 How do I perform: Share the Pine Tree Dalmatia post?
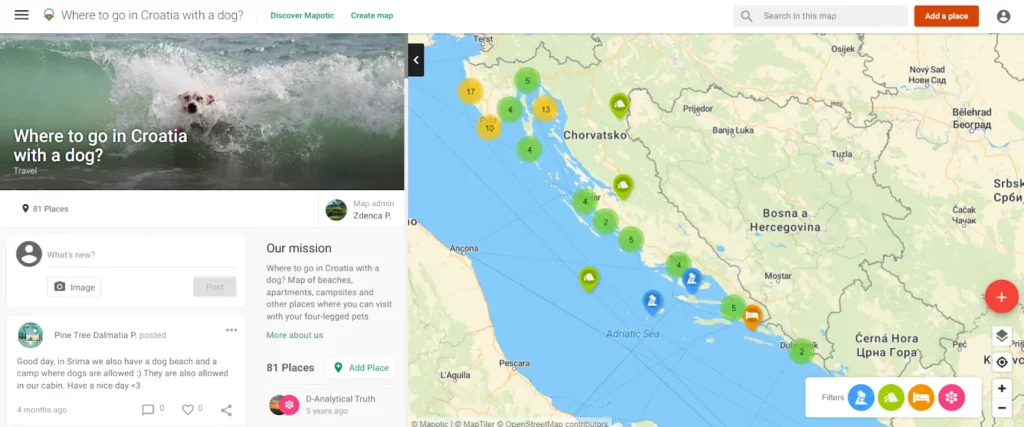226,410
